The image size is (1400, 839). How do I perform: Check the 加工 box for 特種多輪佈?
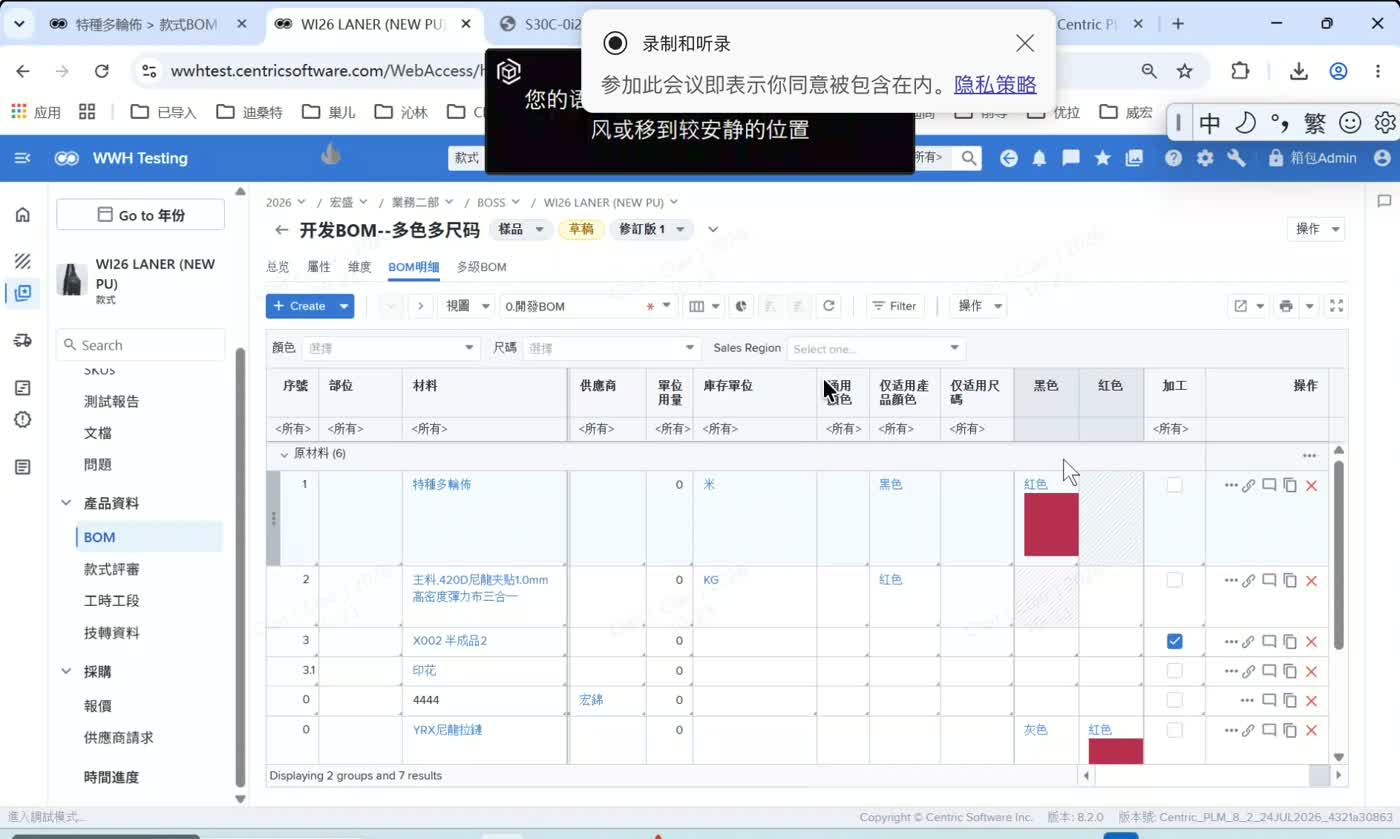[x=1175, y=485]
